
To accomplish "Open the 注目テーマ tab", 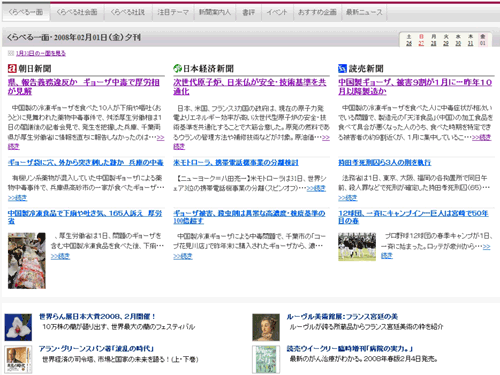I will (173, 12).
